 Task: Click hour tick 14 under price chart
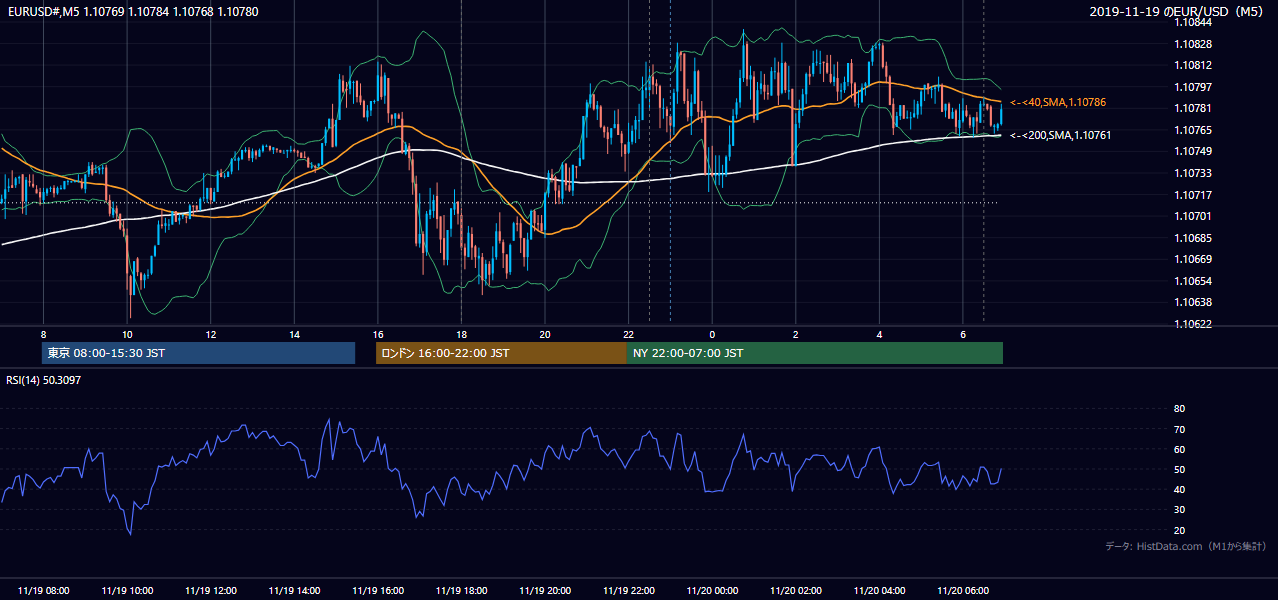click(294, 334)
